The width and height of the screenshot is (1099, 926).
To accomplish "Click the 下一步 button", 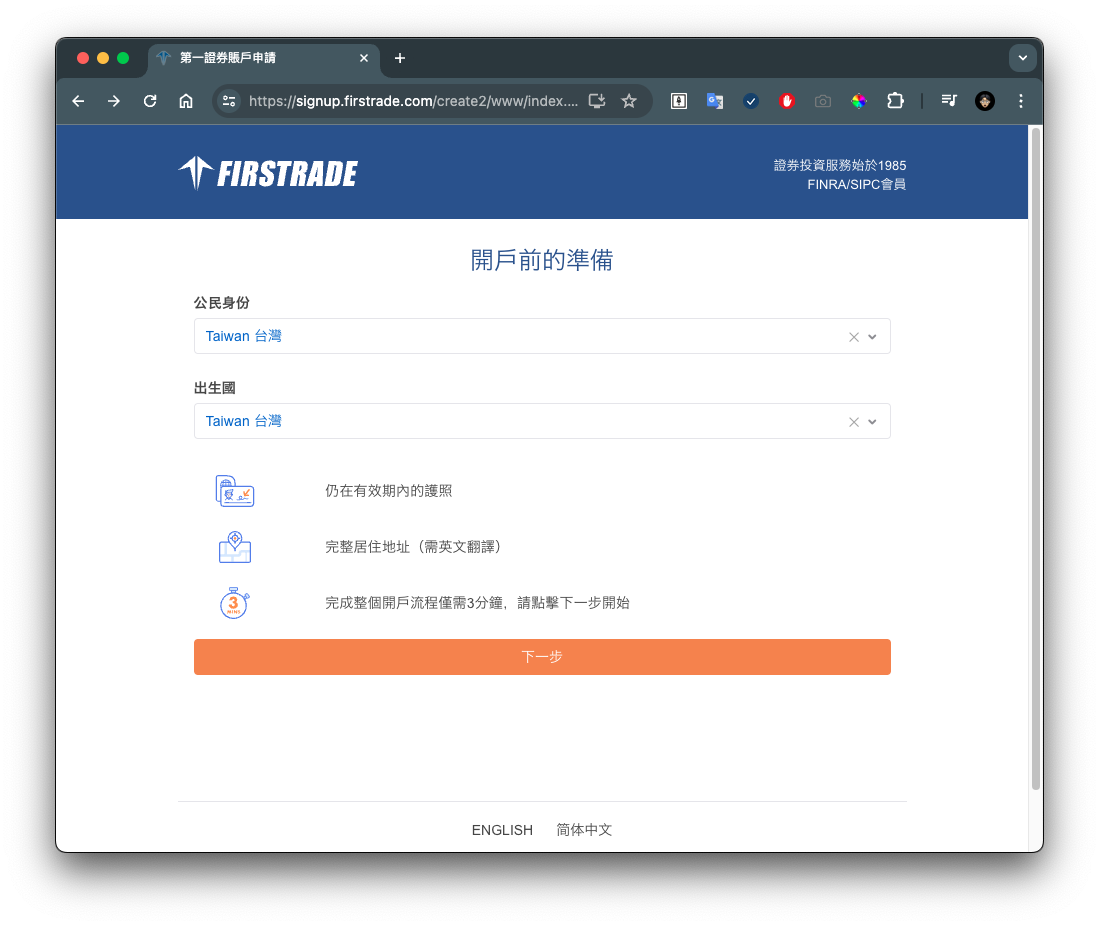I will coord(542,657).
